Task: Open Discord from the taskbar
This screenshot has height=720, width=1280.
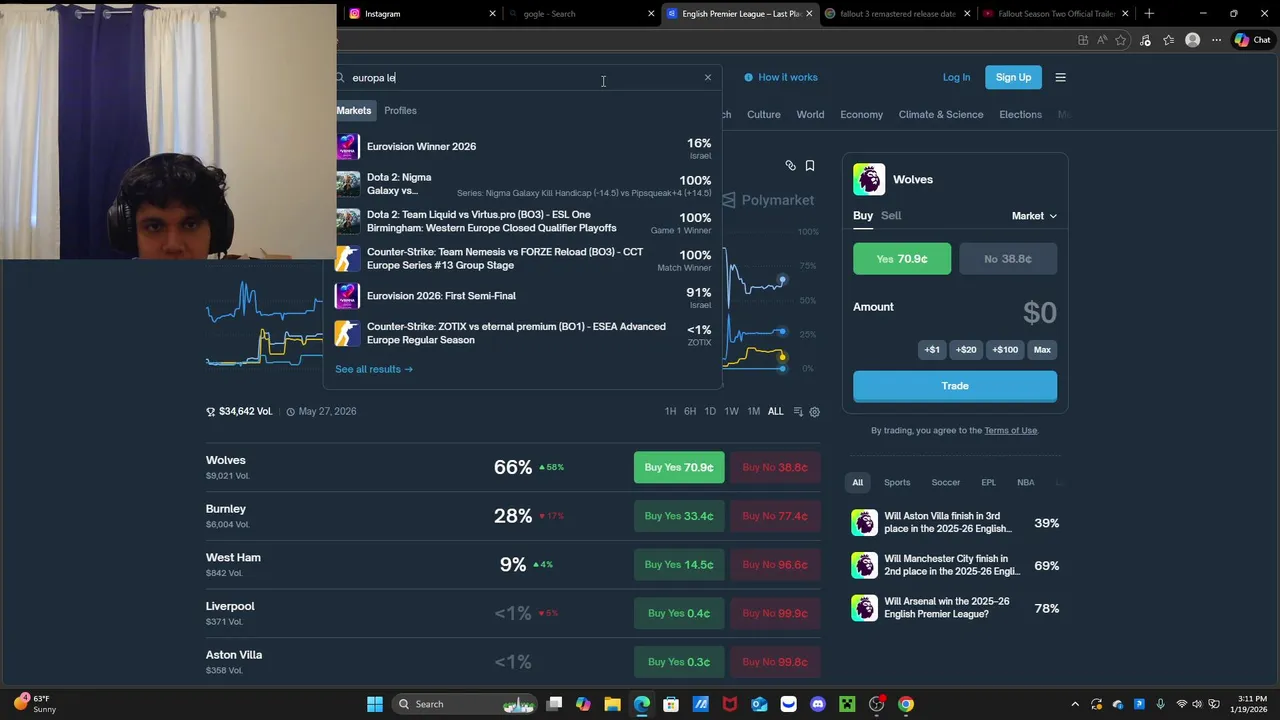Action: tap(818, 704)
